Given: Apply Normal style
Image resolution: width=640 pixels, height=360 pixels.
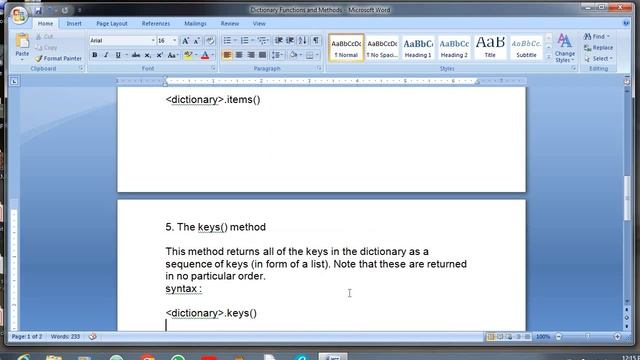Looking at the screenshot, I should tap(346, 48).
